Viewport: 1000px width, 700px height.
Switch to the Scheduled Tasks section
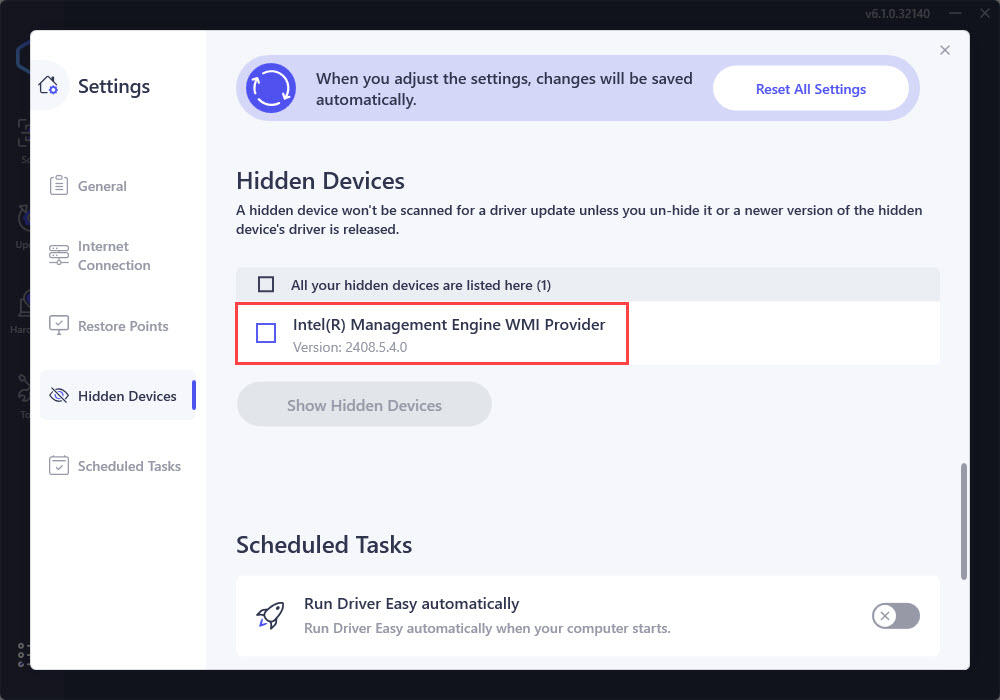point(129,466)
